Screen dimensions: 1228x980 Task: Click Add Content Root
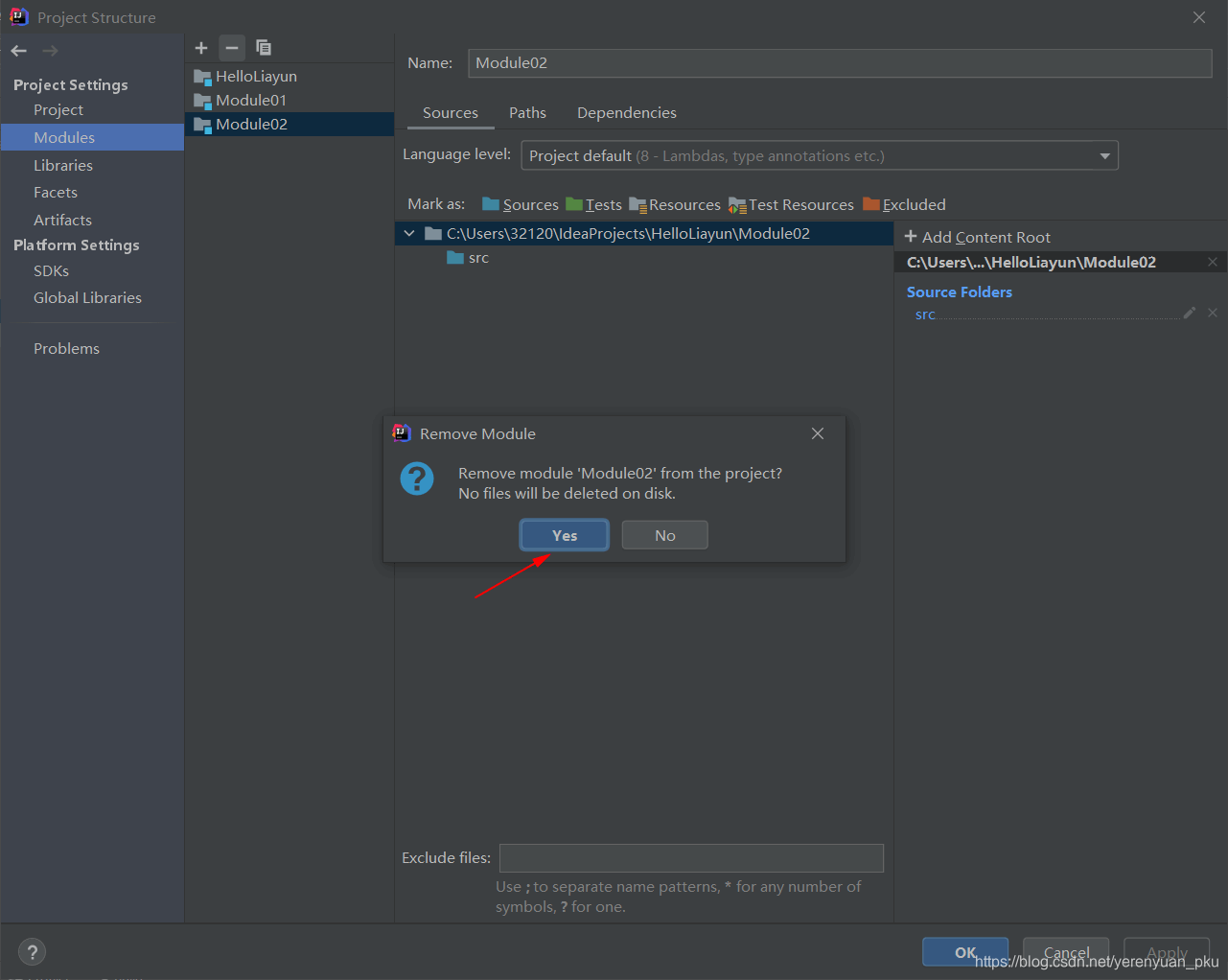point(977,237)
